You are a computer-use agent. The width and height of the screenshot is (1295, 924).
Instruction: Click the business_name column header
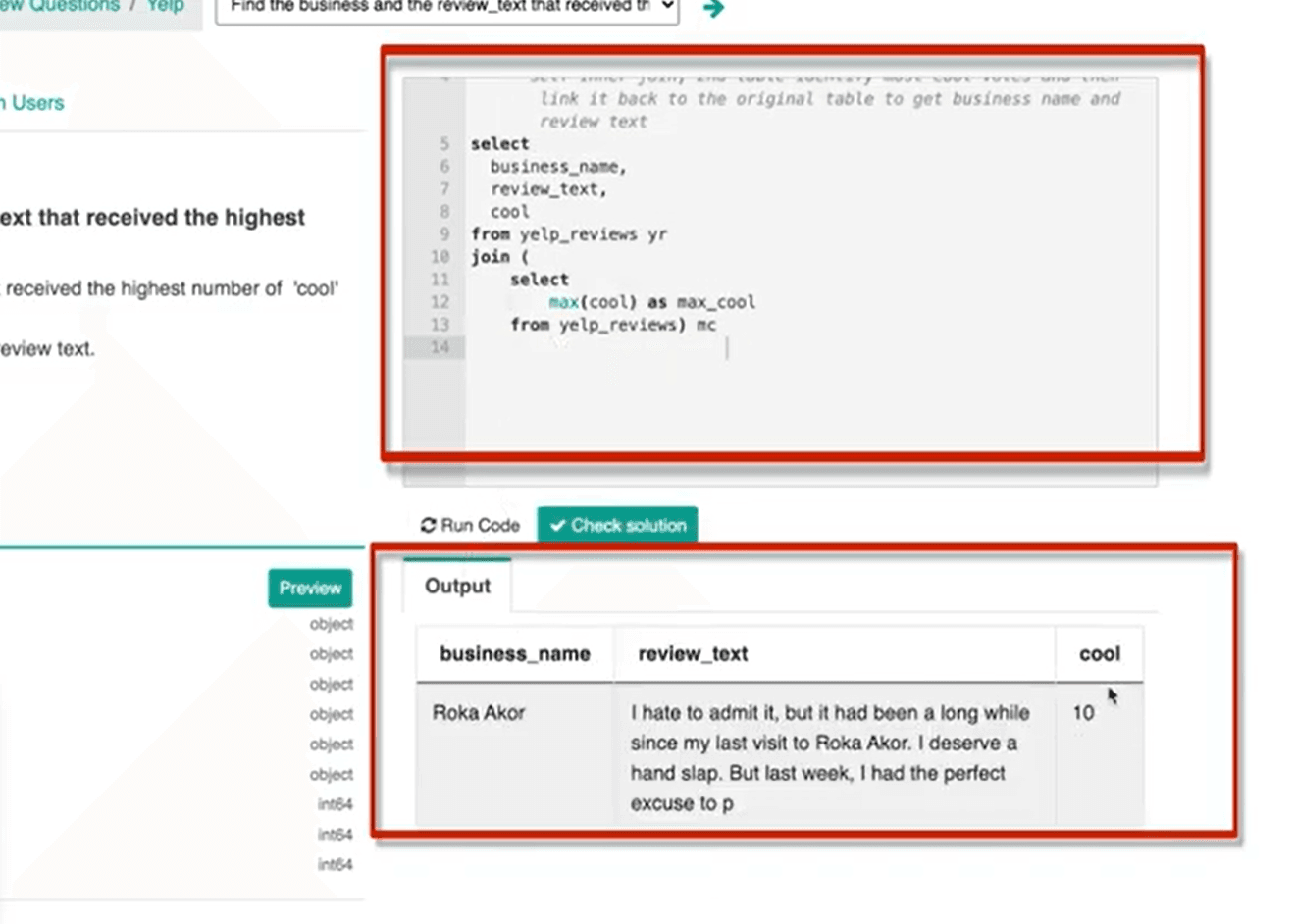(514, 653)
